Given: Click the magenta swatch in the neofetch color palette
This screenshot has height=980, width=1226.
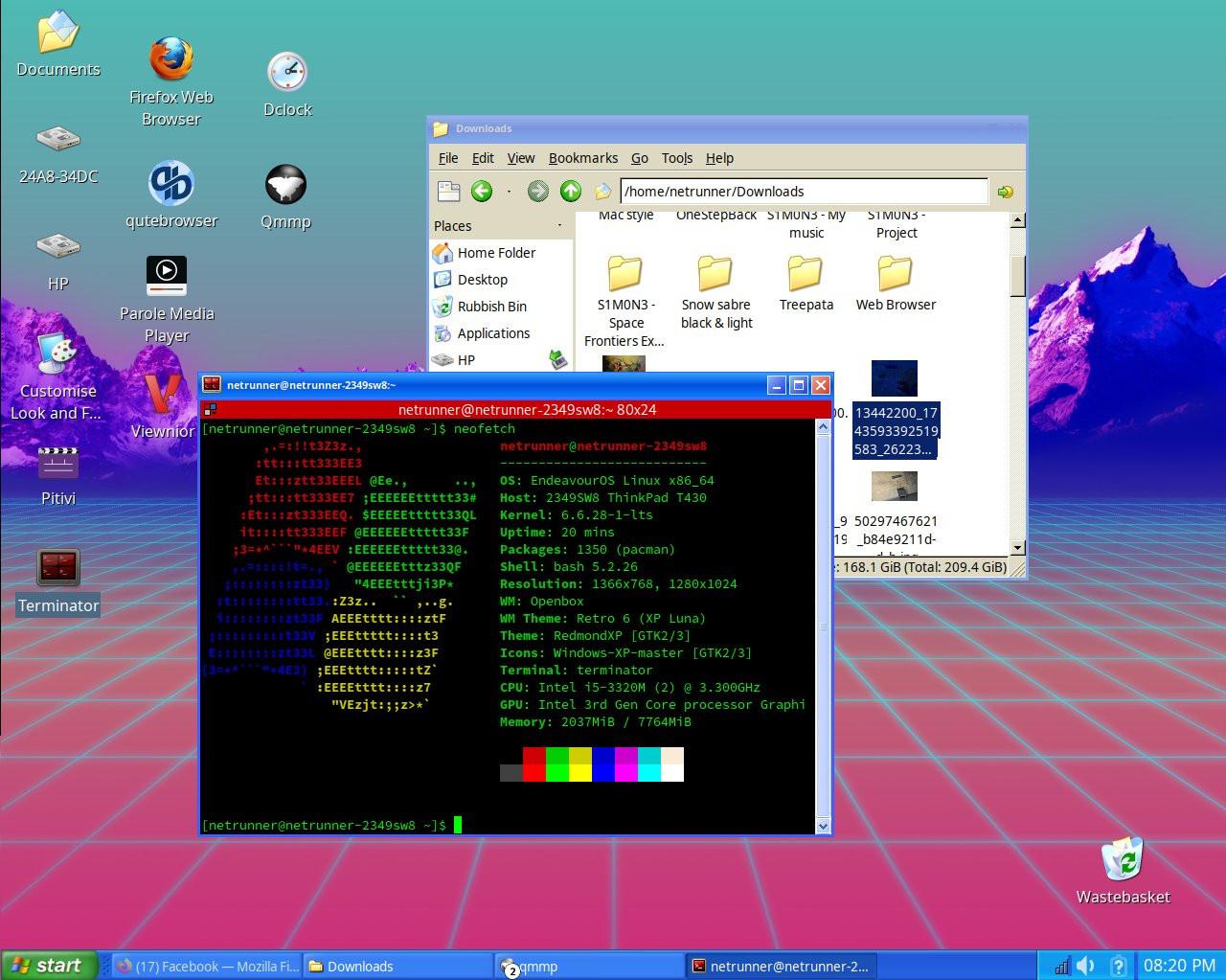Looking at the screenshot, I should tap(625, 764).
